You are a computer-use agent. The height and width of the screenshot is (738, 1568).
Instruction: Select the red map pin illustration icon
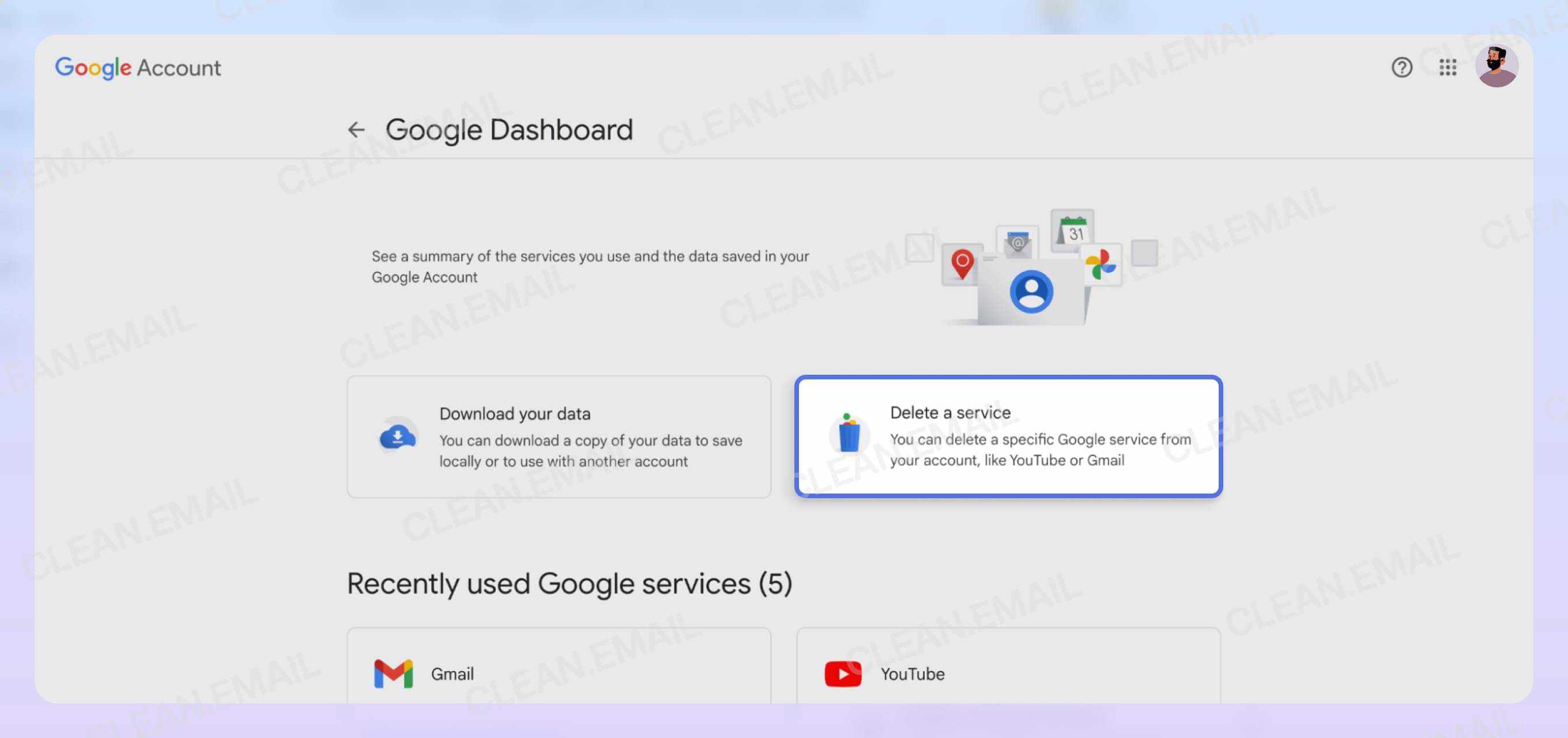[x=962, y=264]
